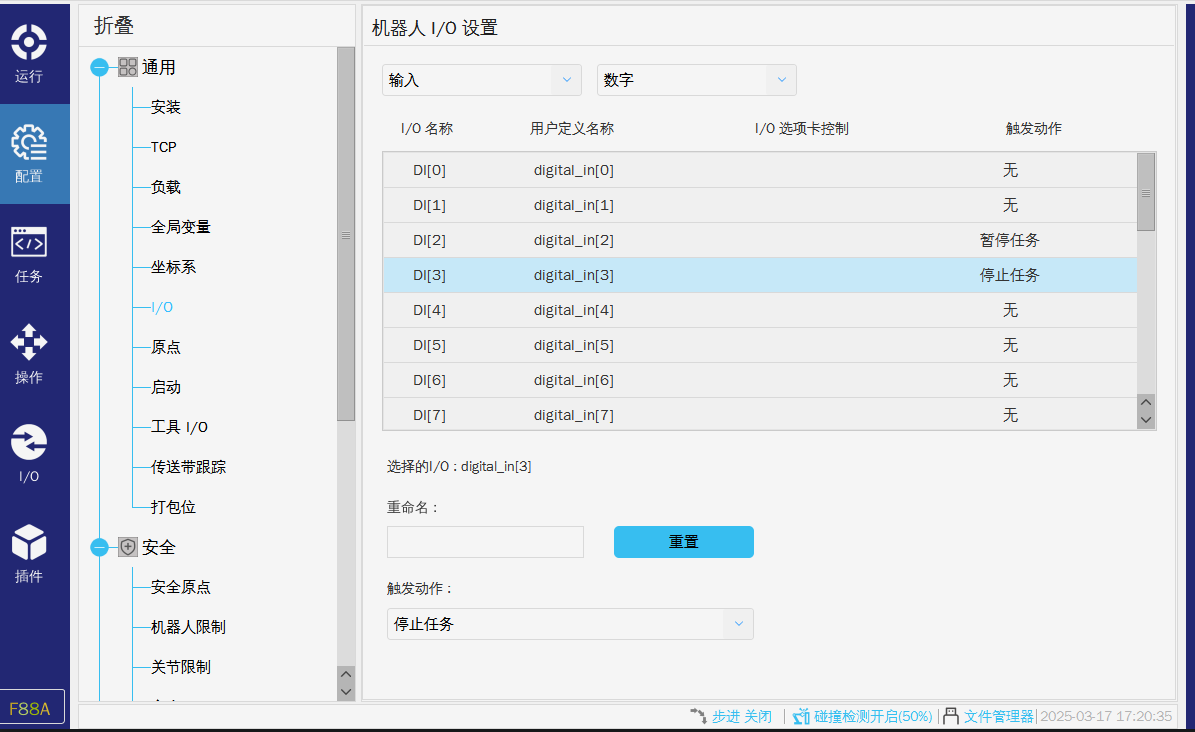Open the 任务 (Task) code icon
The image size is (1195, 732).
coord(29,244)
